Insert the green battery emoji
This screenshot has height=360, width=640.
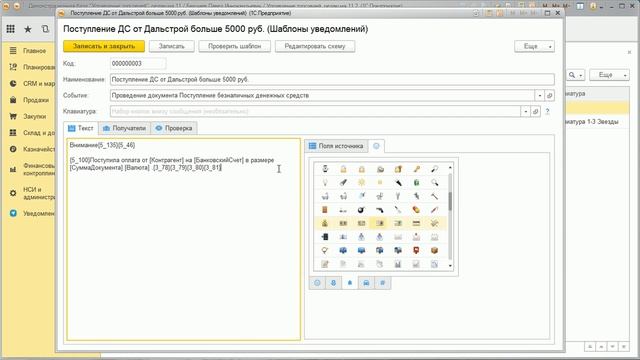coord(416,182)
